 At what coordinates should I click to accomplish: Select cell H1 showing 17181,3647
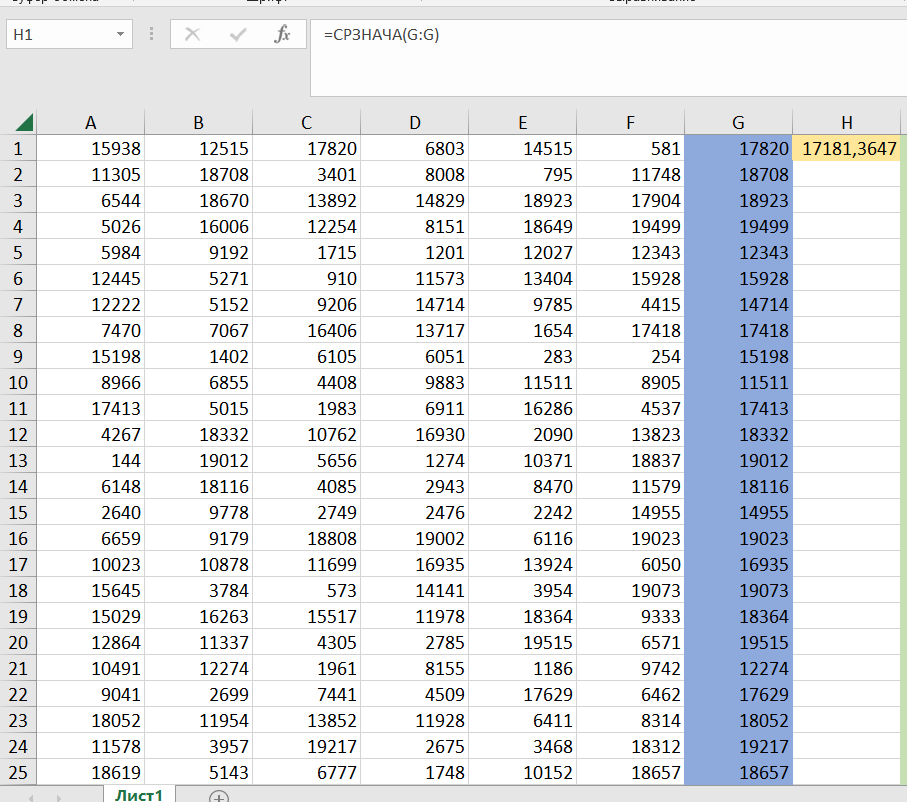click(846, 149)
